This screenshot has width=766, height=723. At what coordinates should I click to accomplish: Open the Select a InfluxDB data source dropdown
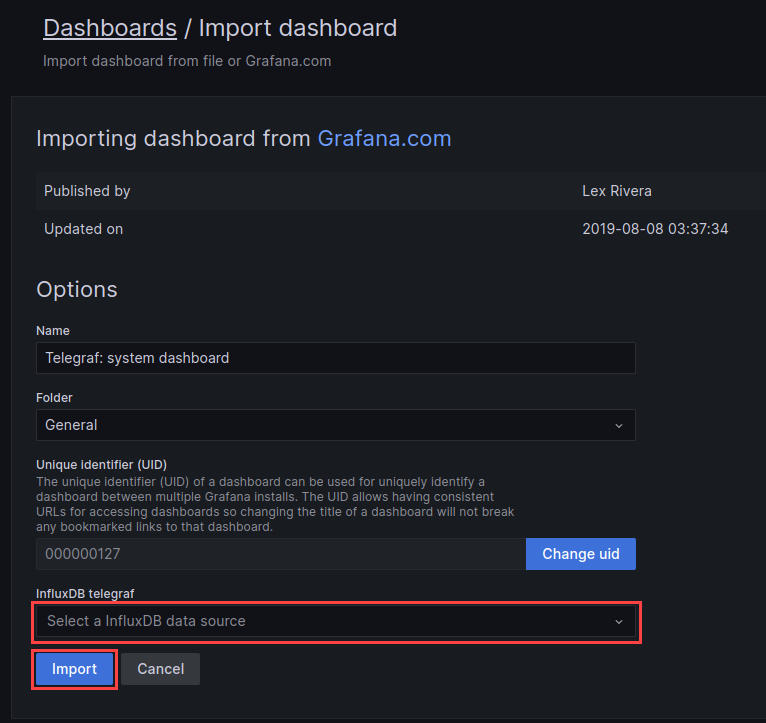[336, 621]
